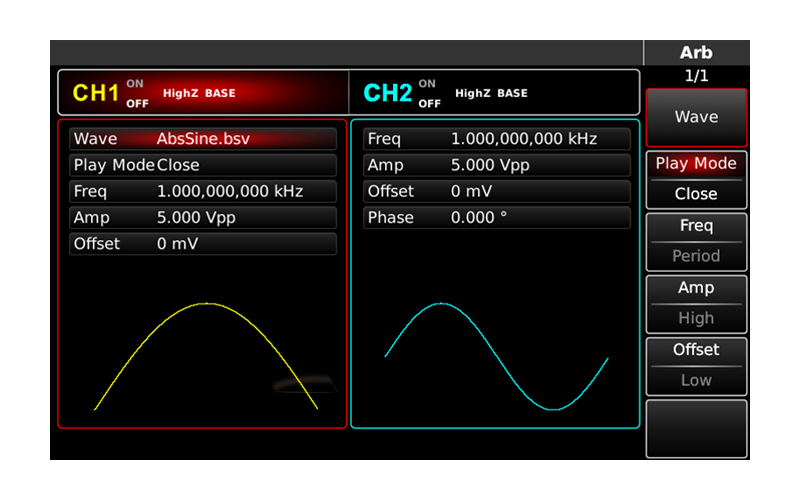Select the Wave softkey button
The image size is (800, 500).
click(696, 117)
